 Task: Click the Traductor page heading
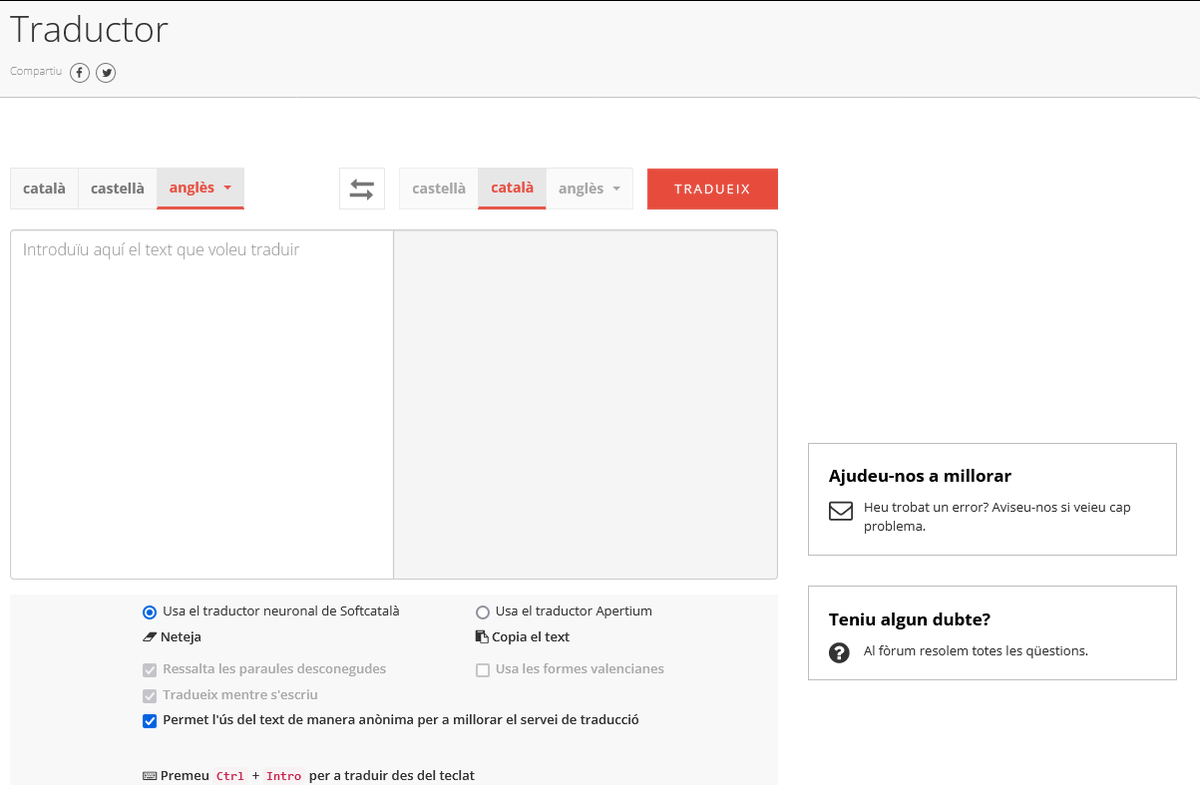point(89,30)
